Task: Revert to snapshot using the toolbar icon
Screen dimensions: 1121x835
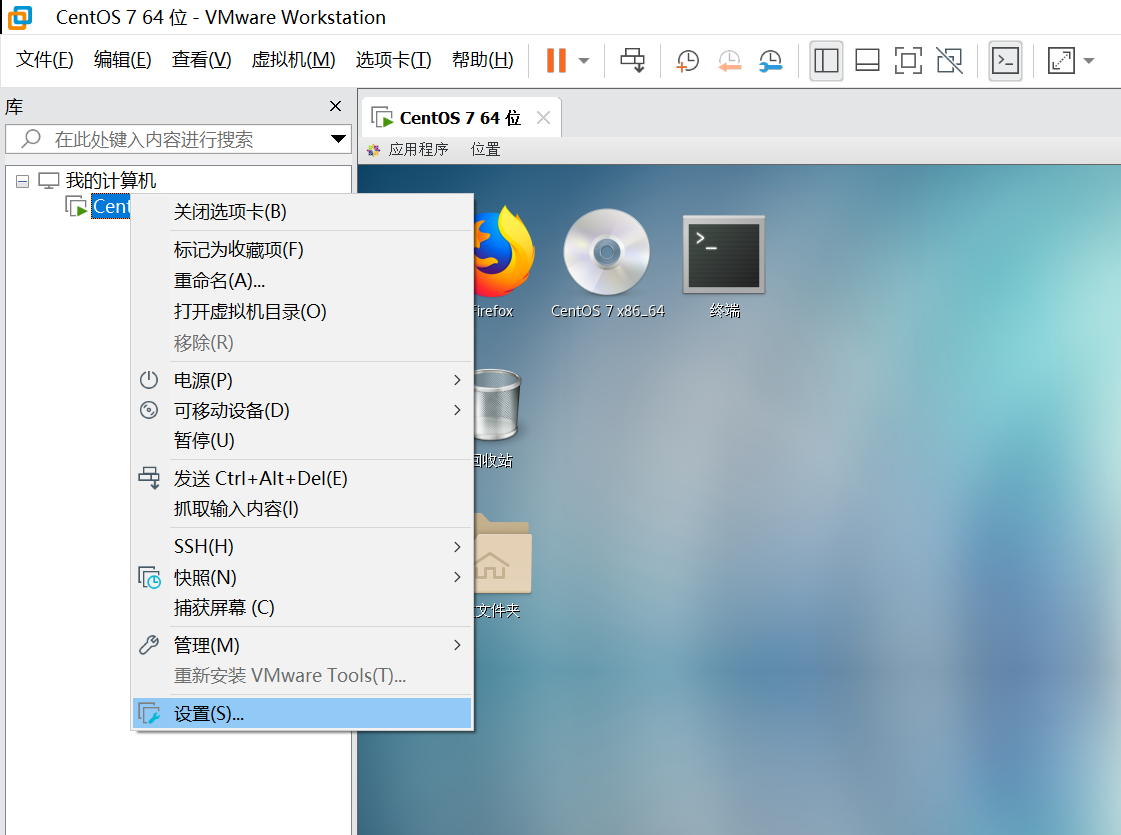Action: pos(729,61)
